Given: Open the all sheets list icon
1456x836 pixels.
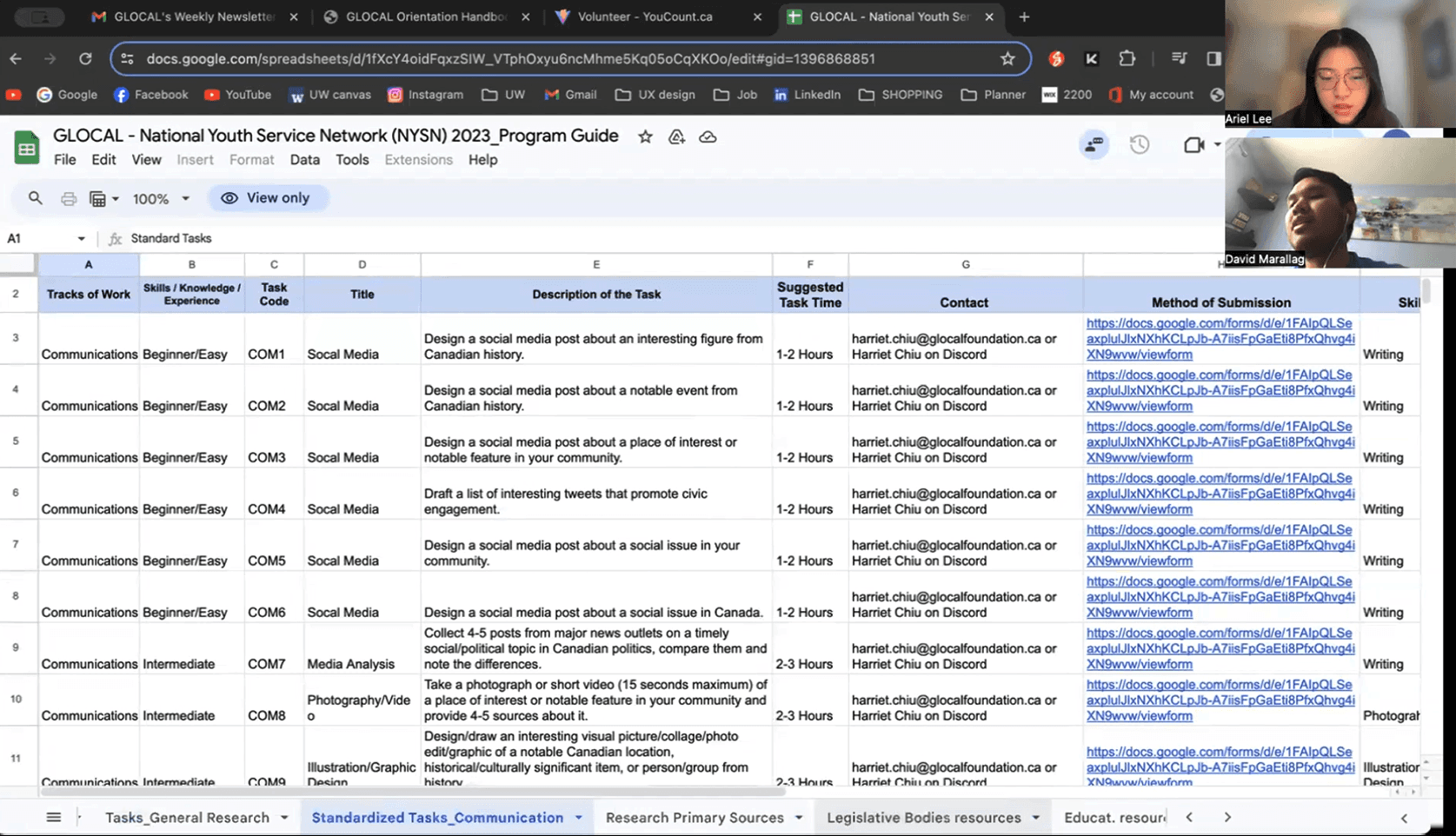Looking at the screenshot, I should 53,817.
